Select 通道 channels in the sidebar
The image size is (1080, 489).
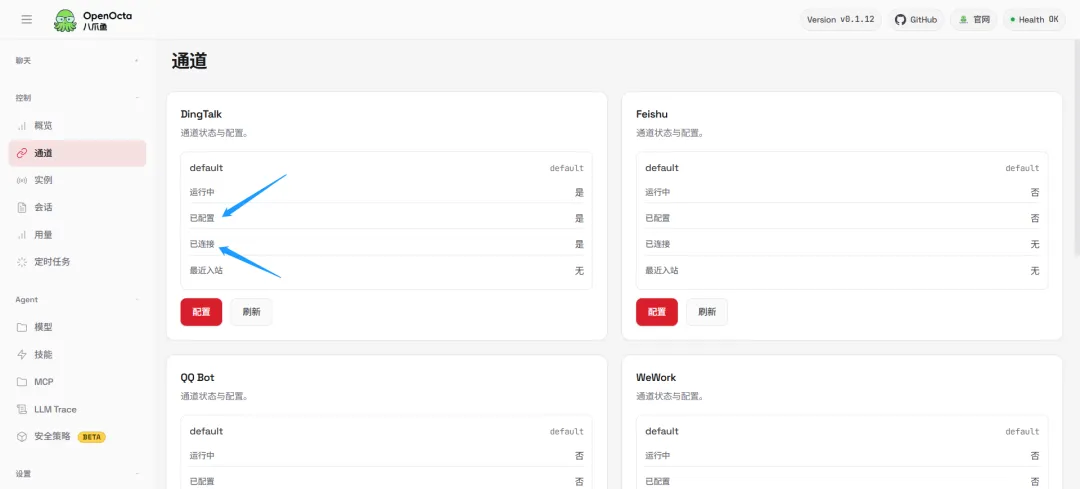(77, 153)
